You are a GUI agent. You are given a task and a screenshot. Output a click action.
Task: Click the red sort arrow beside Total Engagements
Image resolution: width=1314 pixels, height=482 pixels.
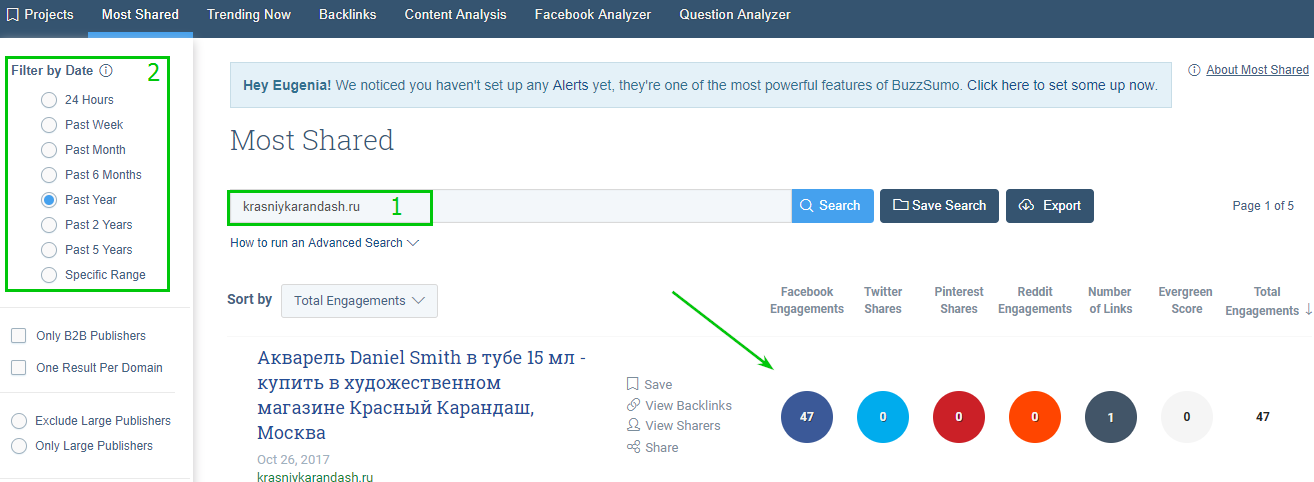click(x=1308, y=310)
